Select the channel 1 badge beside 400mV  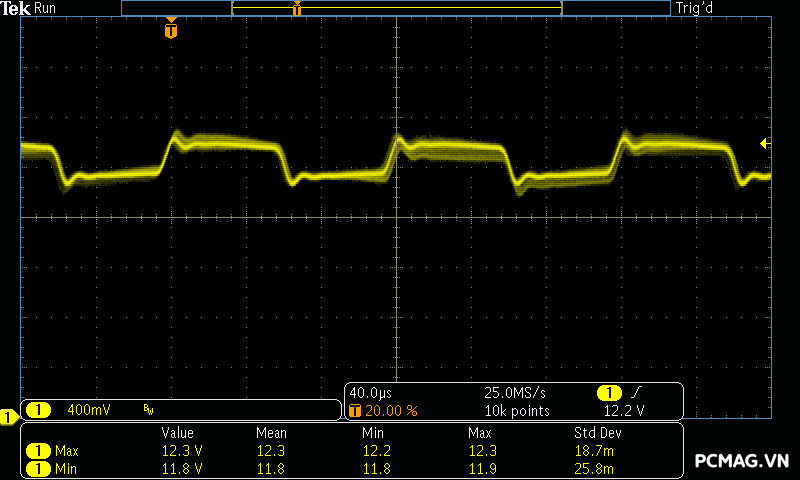coord(38,410)
